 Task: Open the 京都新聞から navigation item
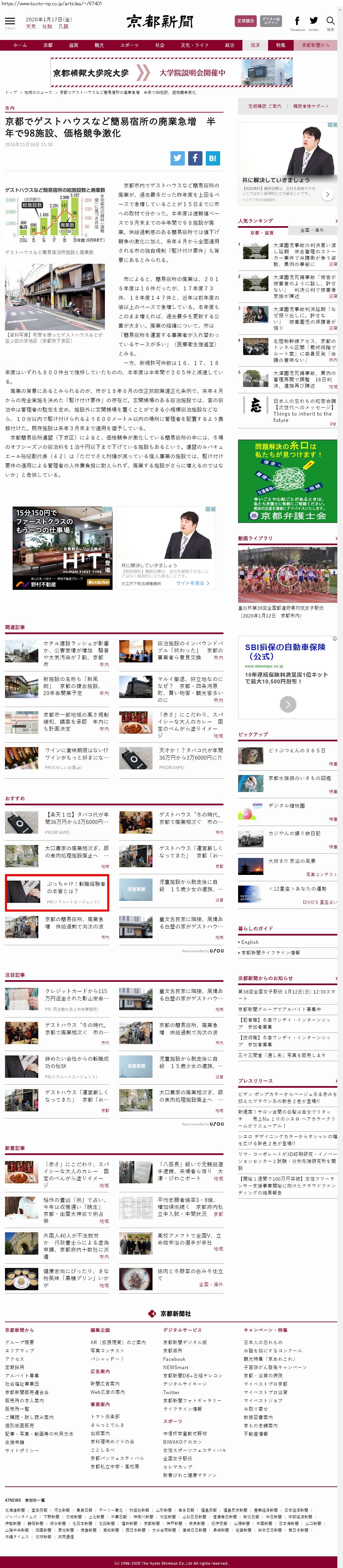[316, 45]
